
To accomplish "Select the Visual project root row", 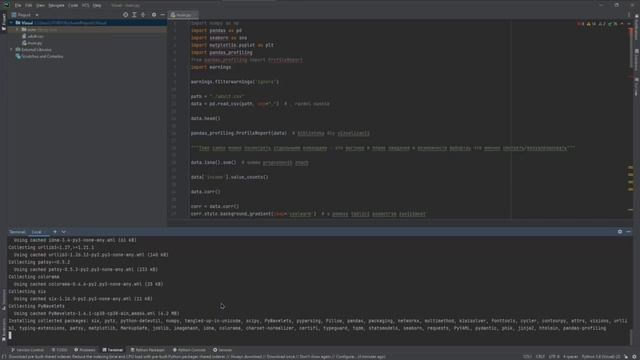I will click(87, 23).
